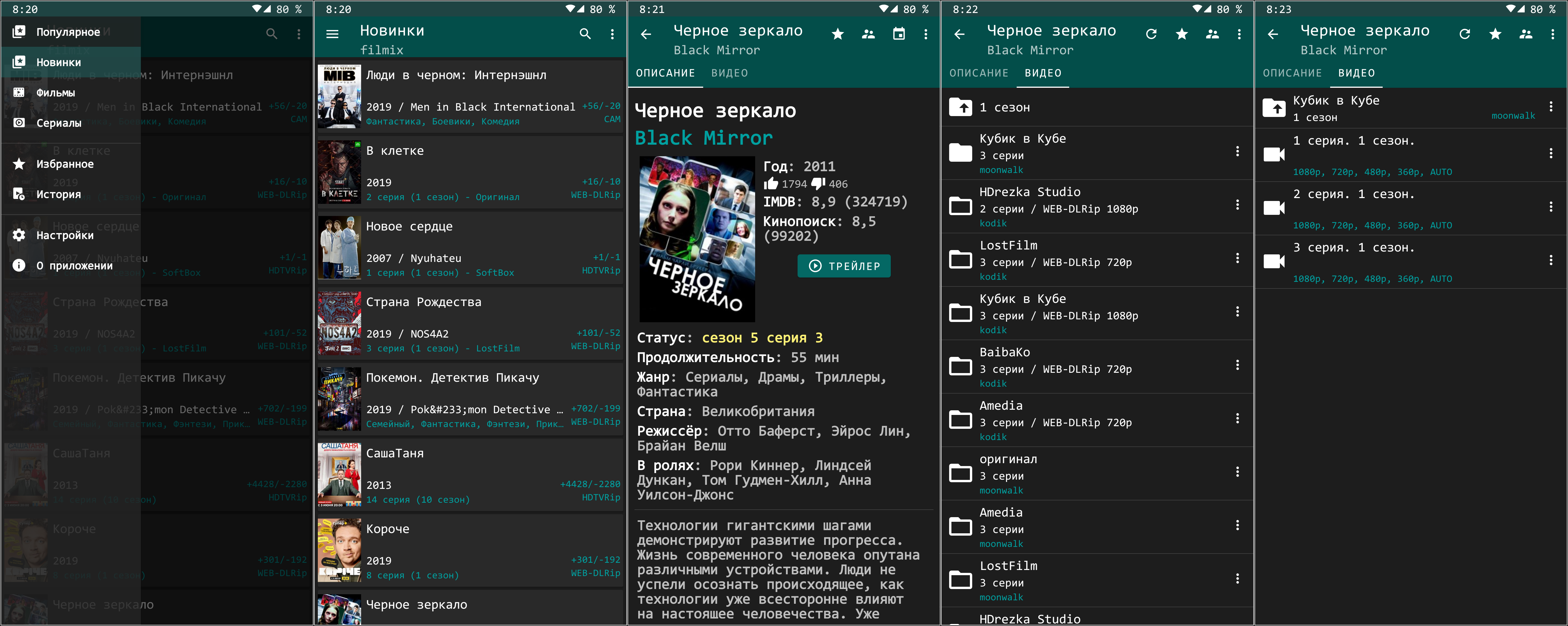Toggle the favorite star on the description screen

point(838,34)
